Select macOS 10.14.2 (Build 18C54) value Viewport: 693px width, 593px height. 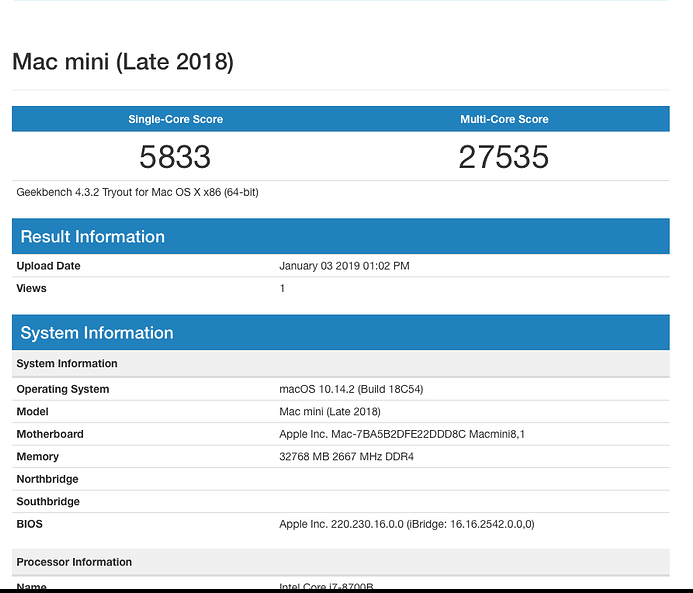point(351,389)
